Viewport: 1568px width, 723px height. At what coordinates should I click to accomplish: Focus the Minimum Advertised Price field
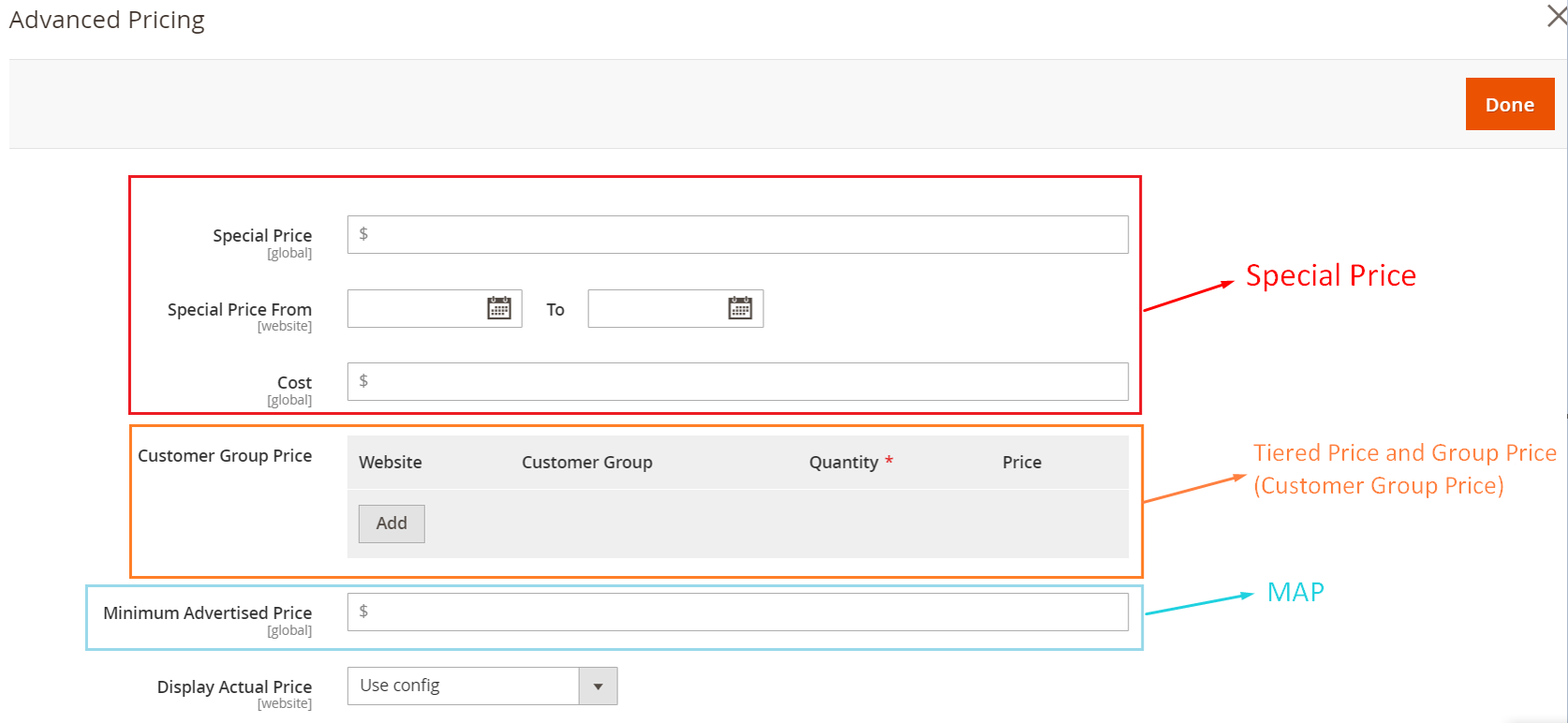pyautogui.click(x=738, y=612)
